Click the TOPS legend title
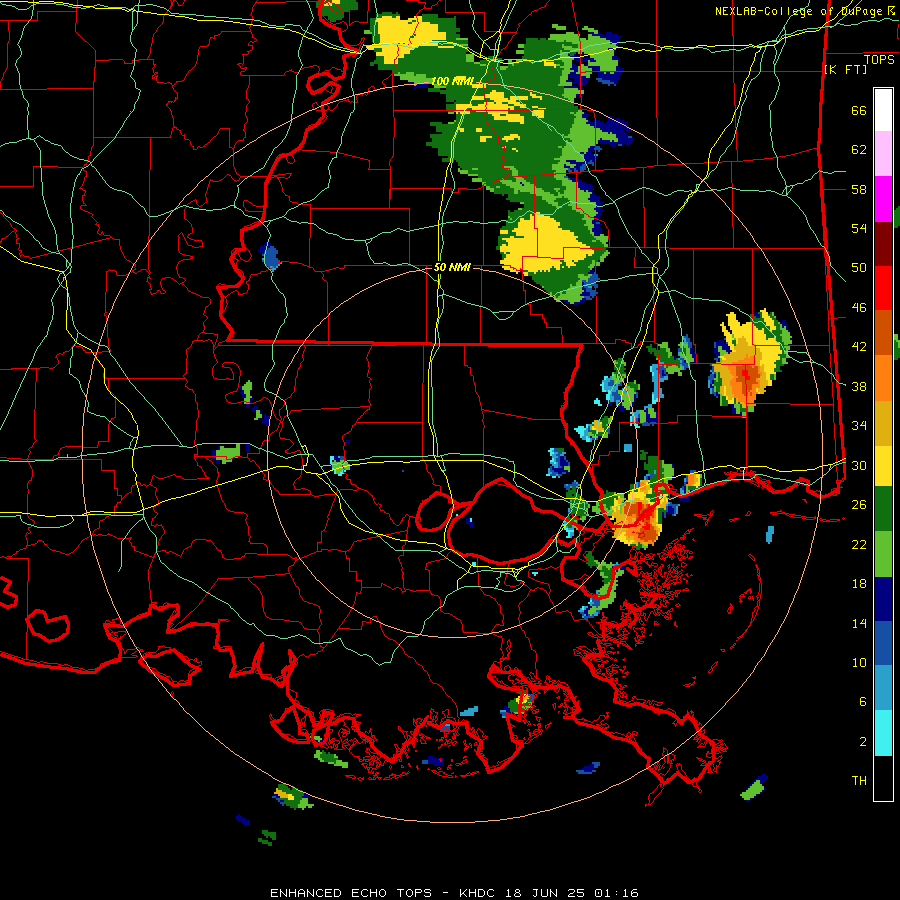This screenshot has height=900, width=900. [x=879, y=60]
